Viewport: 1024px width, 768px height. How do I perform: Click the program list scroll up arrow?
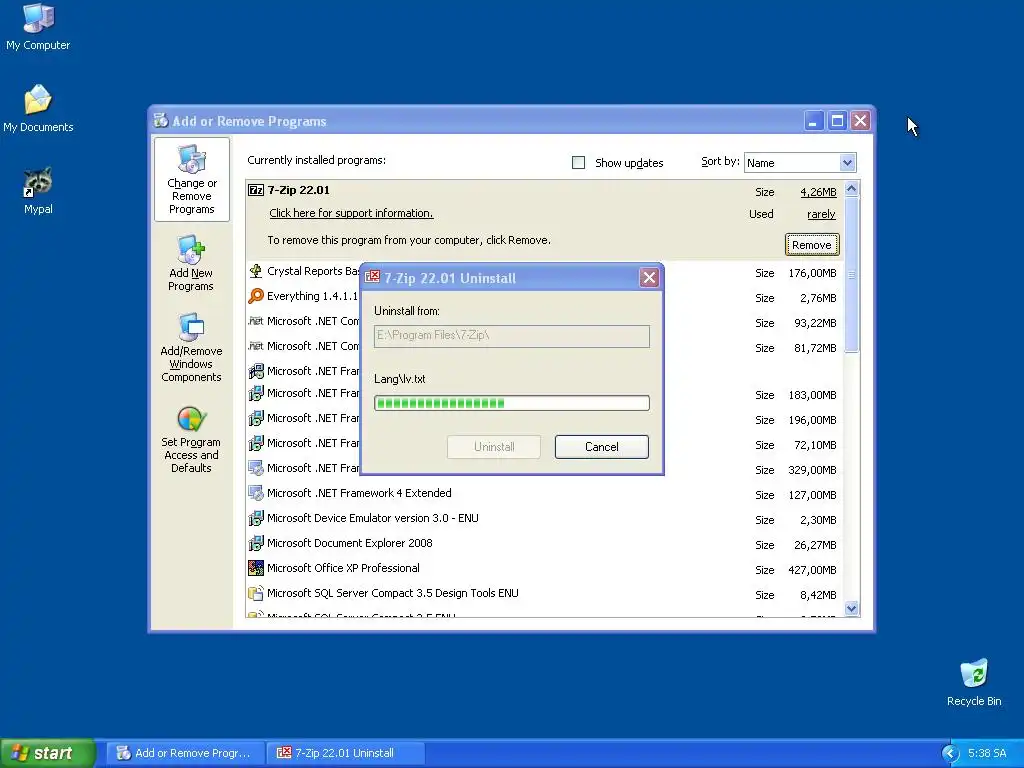tap(851, 189)
